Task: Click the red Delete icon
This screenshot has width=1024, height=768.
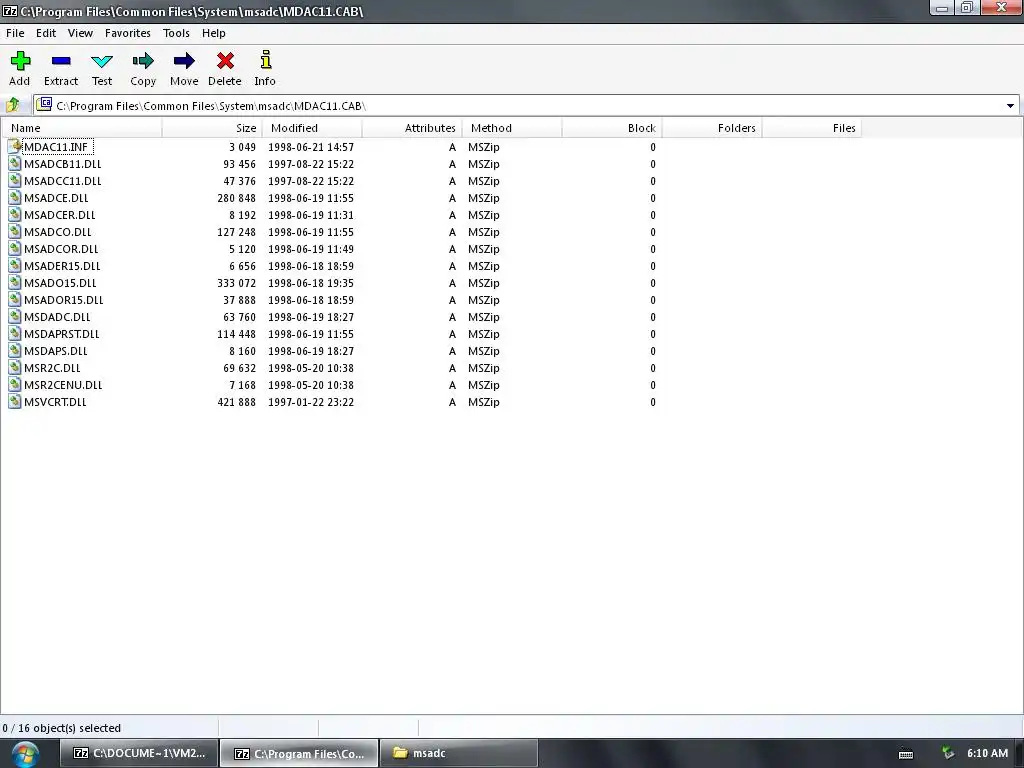Action: point(225,61)
